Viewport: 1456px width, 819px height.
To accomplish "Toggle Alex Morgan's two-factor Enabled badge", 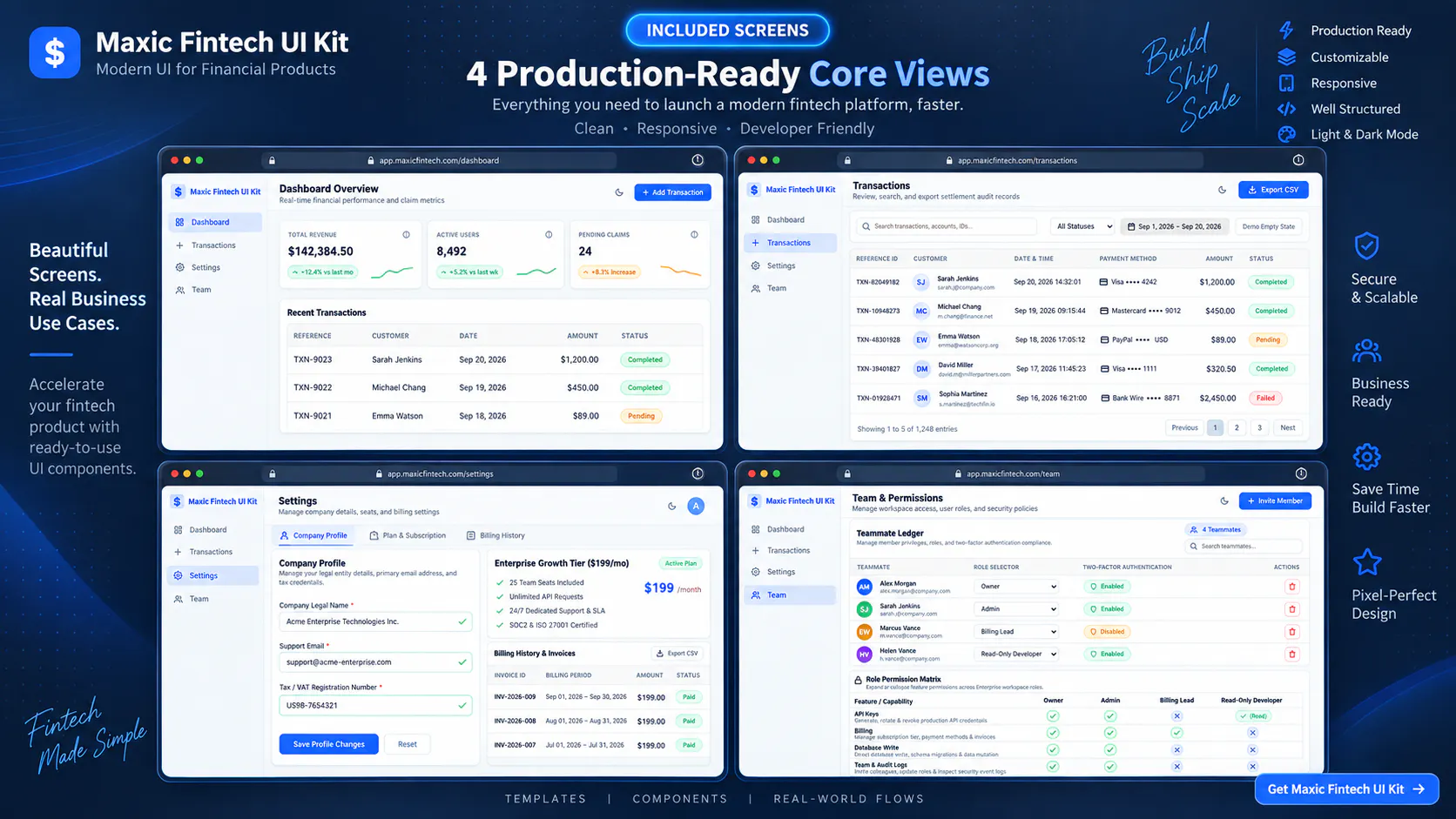I will point(1107,587).
